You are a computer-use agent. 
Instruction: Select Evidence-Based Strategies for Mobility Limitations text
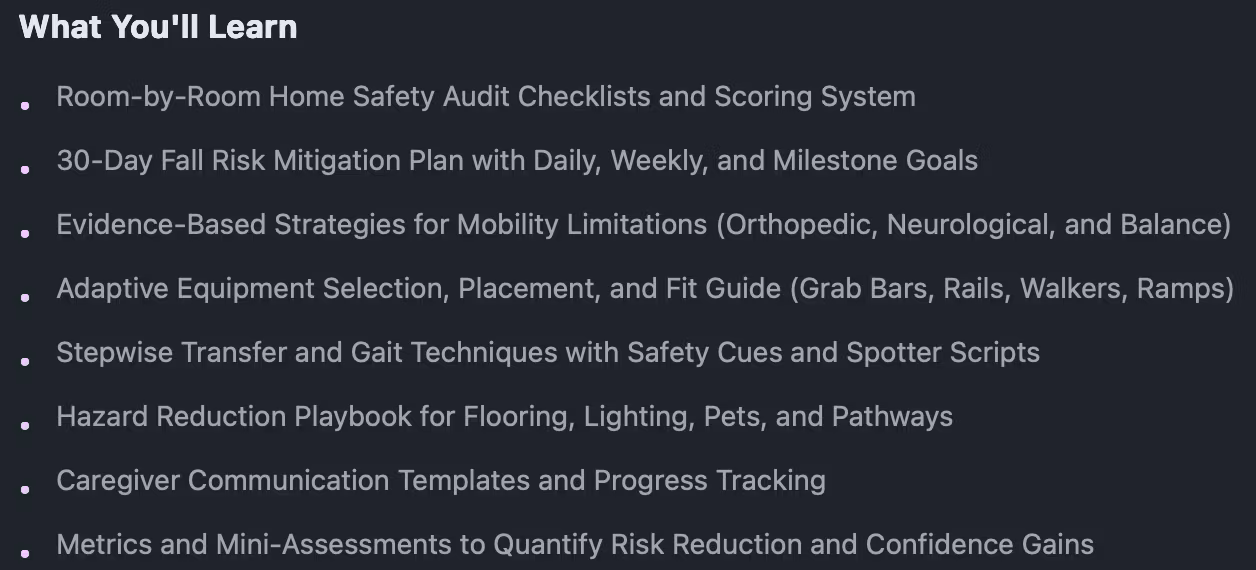pos(644,225)
